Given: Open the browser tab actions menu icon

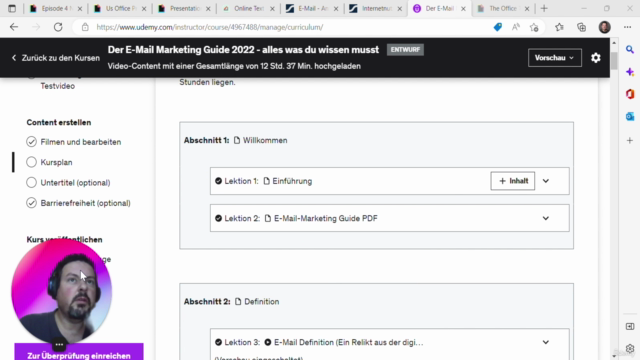Looking at the screenshot, I should click(12, 8).
